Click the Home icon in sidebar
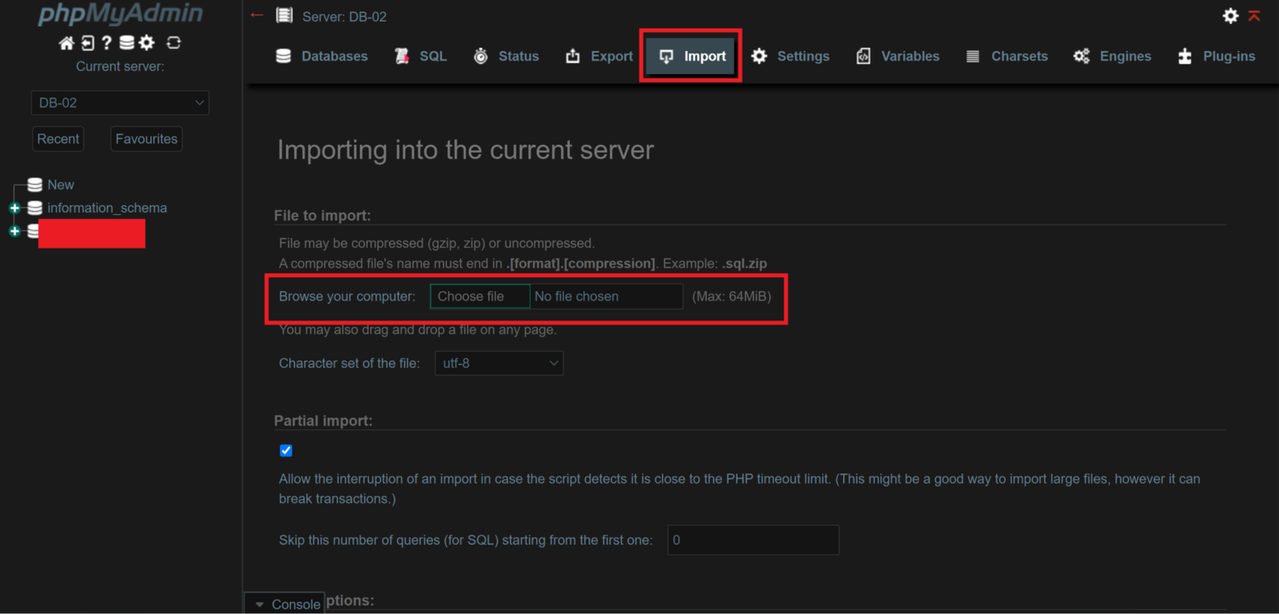Image resolution: width=1279 pixels, height=614 pixels. pyautogui.click(x=66, y=43)
